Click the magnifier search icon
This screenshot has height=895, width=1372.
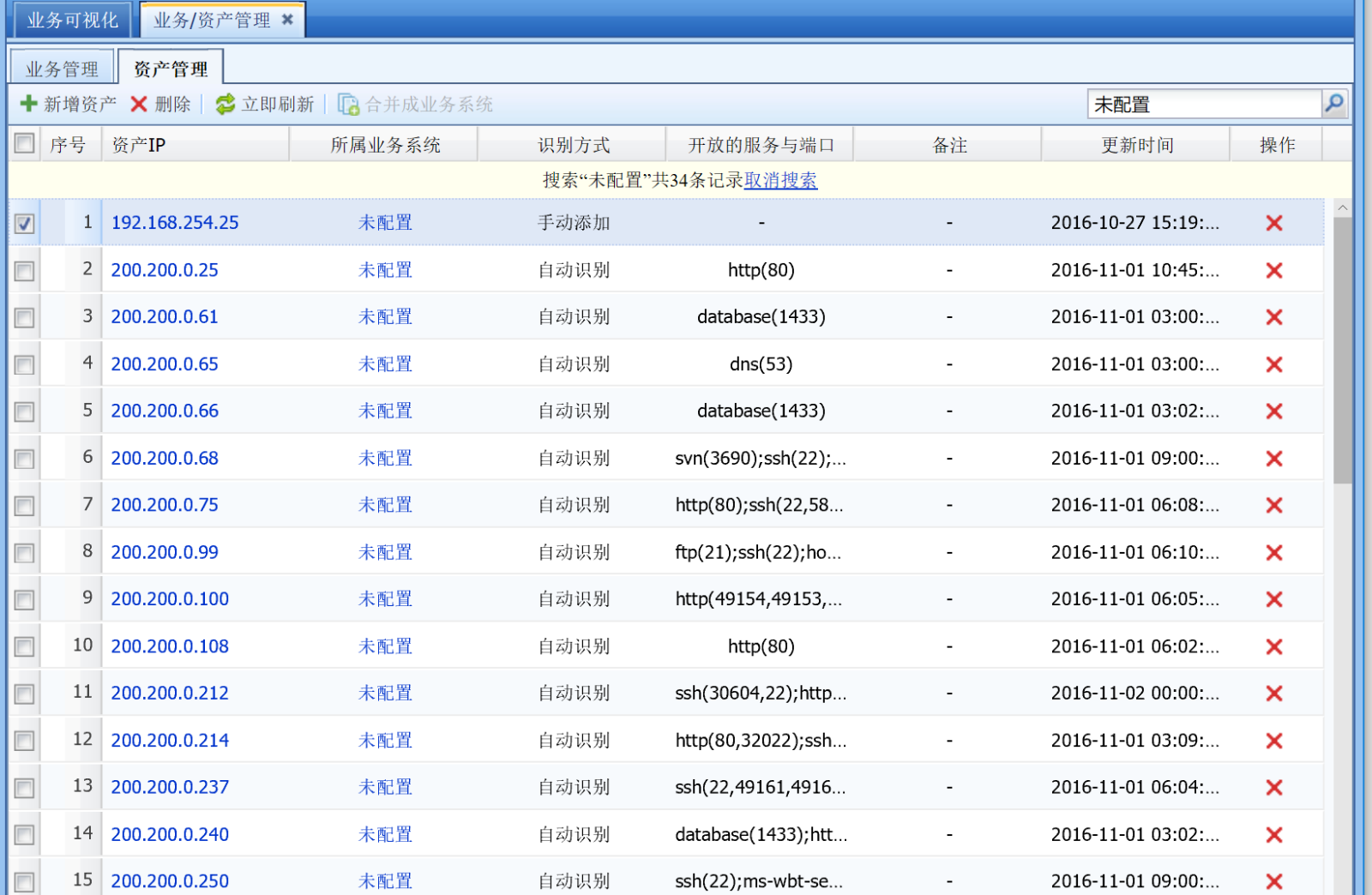point(1334,104)
